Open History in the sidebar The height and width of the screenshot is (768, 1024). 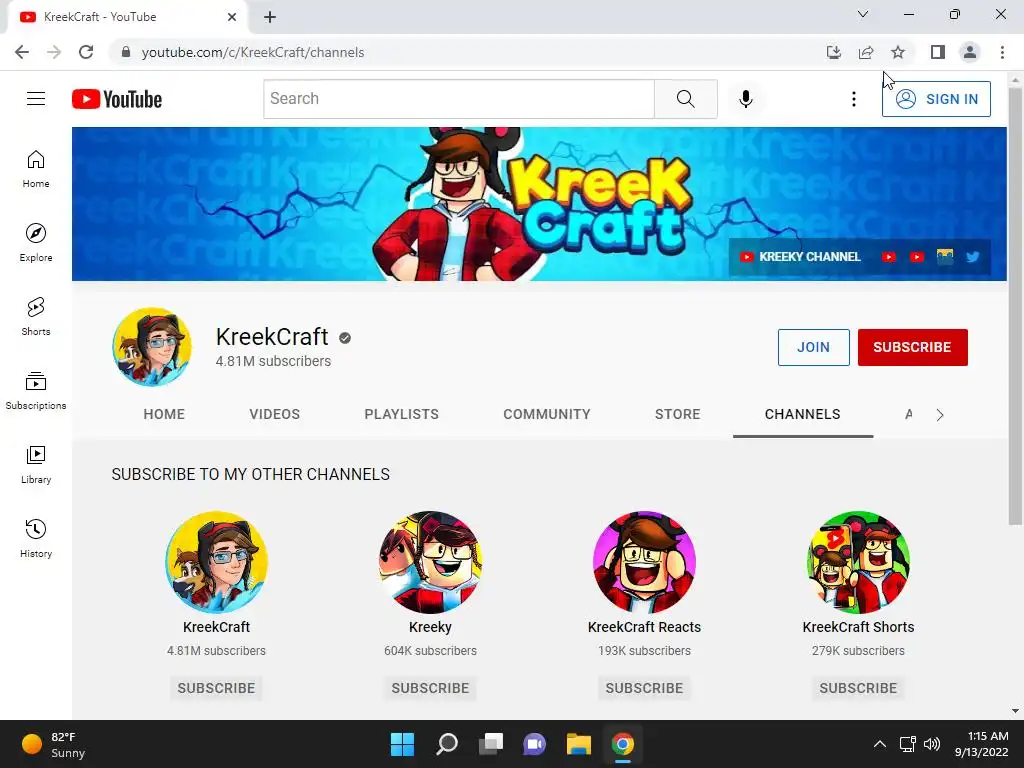pos(36,538)
